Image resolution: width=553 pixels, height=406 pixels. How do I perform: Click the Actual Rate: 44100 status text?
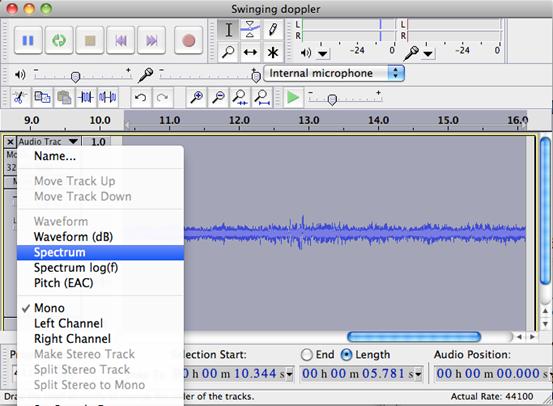[492, 396]
